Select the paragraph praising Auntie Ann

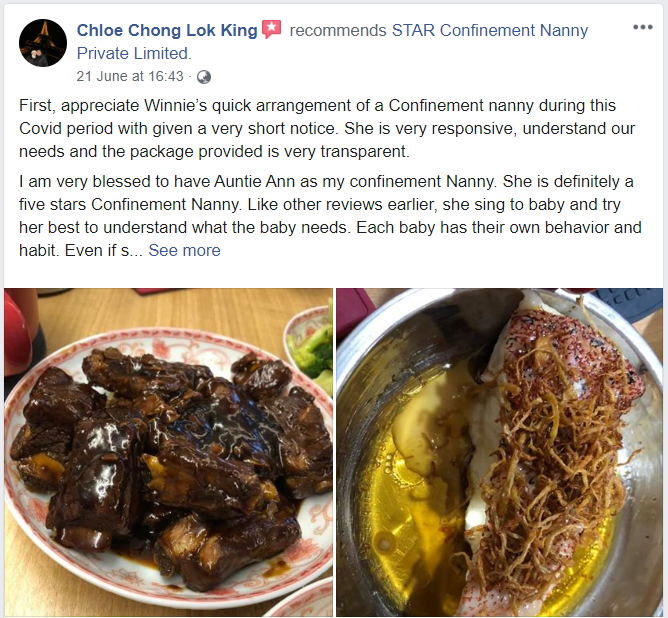tap(330, 216)
